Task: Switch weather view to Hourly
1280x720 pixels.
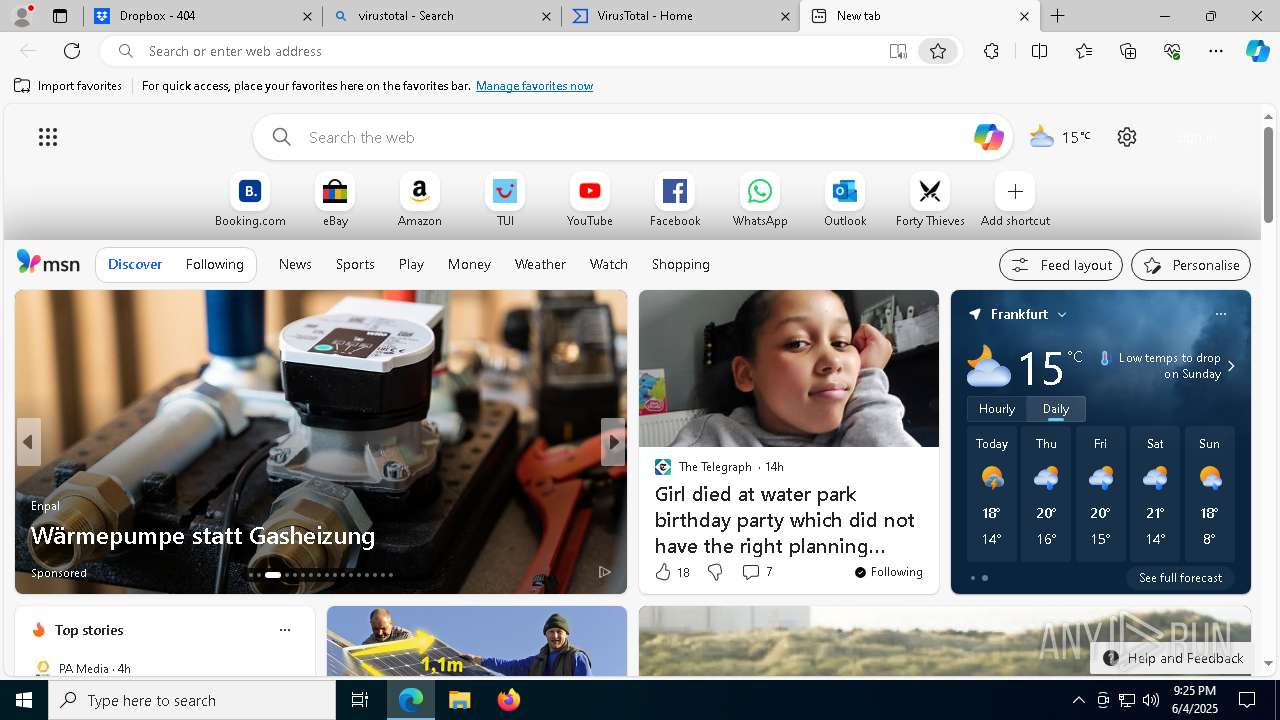Action: 997,409
